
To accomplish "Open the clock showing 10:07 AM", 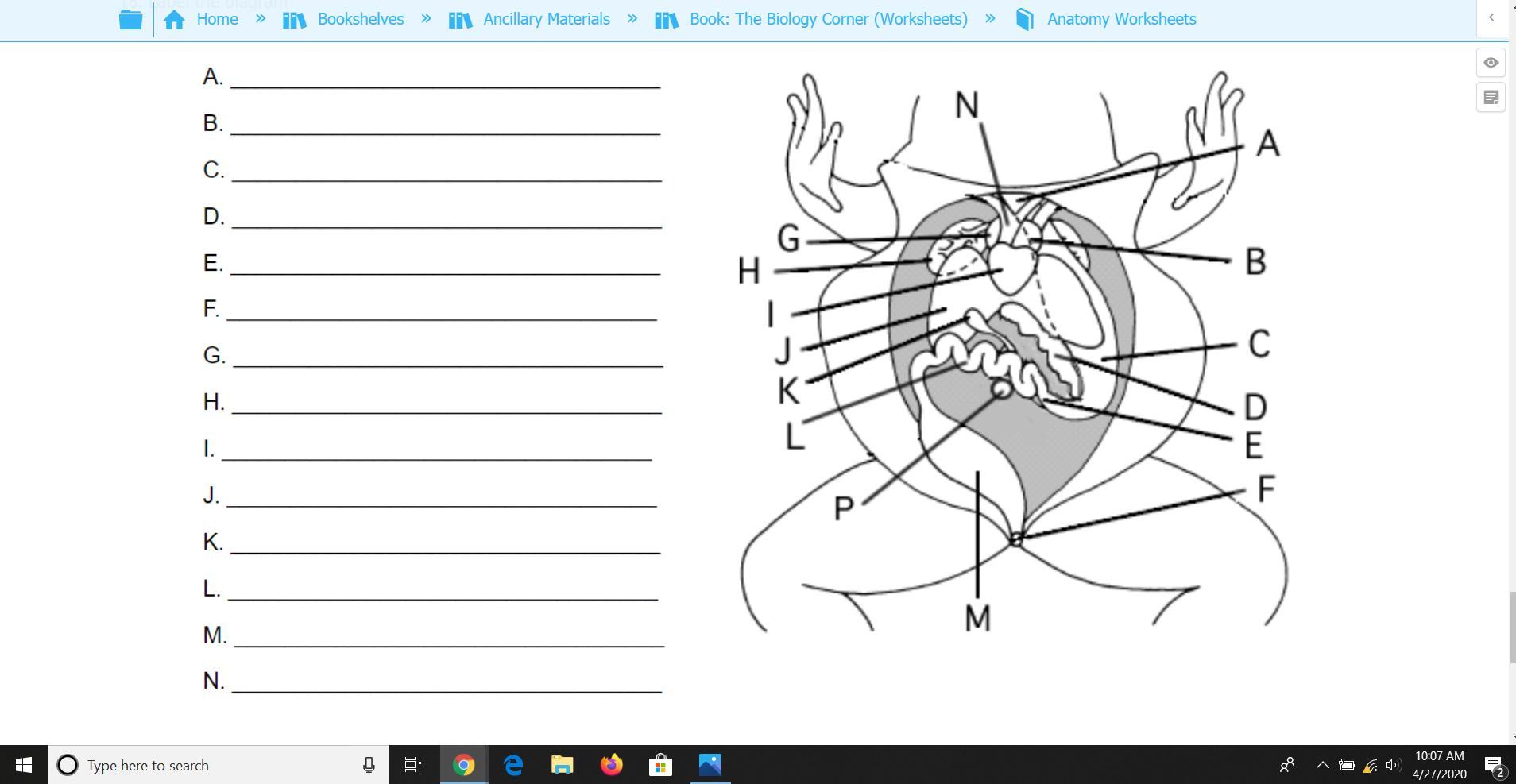I will [1440, 765].
